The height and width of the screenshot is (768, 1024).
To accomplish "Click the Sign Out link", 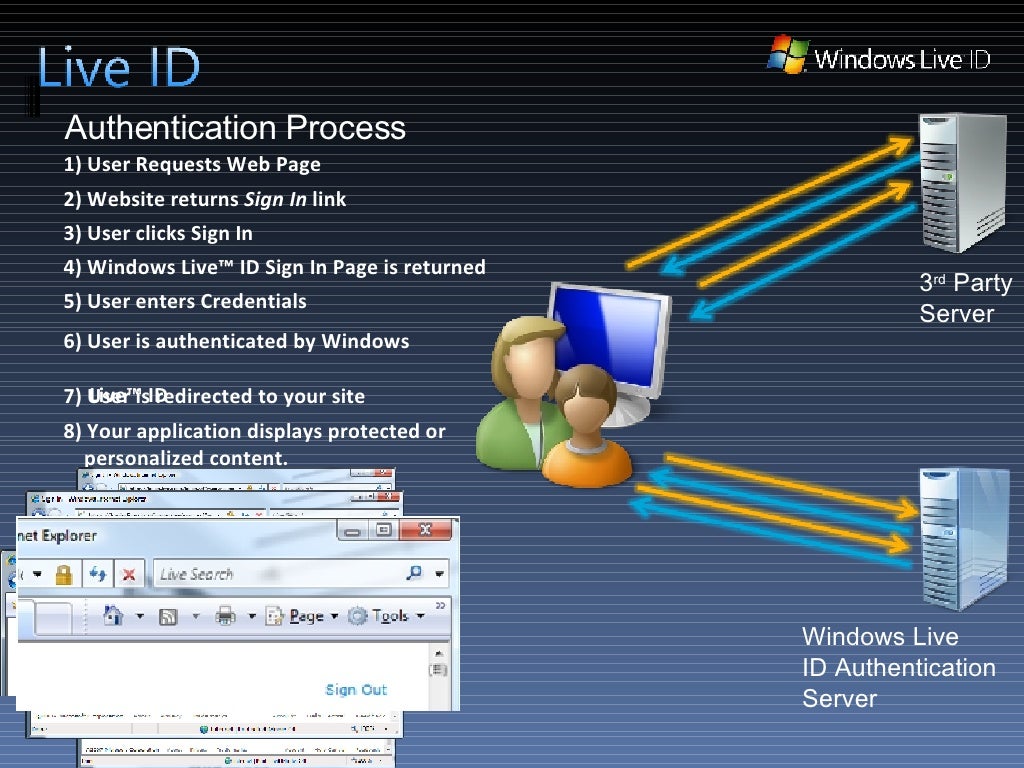I will coord(356,690).
